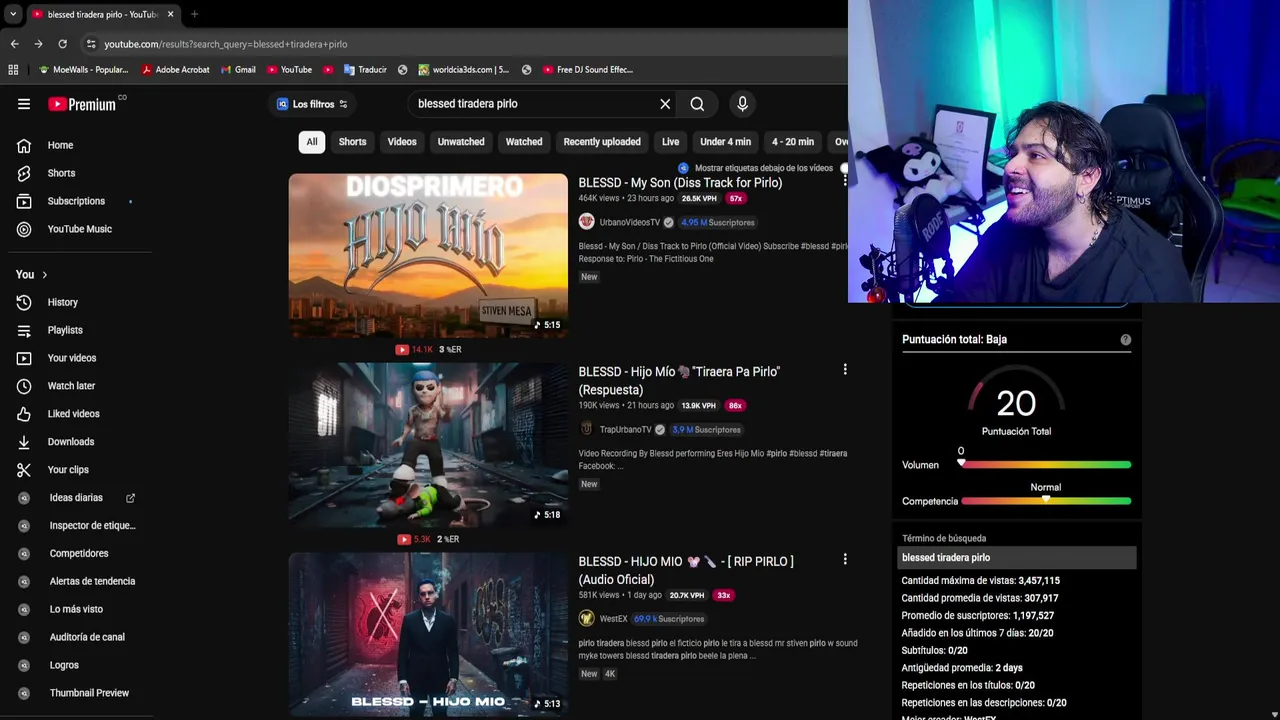Open the Gmail bookmark

point(238,70)
